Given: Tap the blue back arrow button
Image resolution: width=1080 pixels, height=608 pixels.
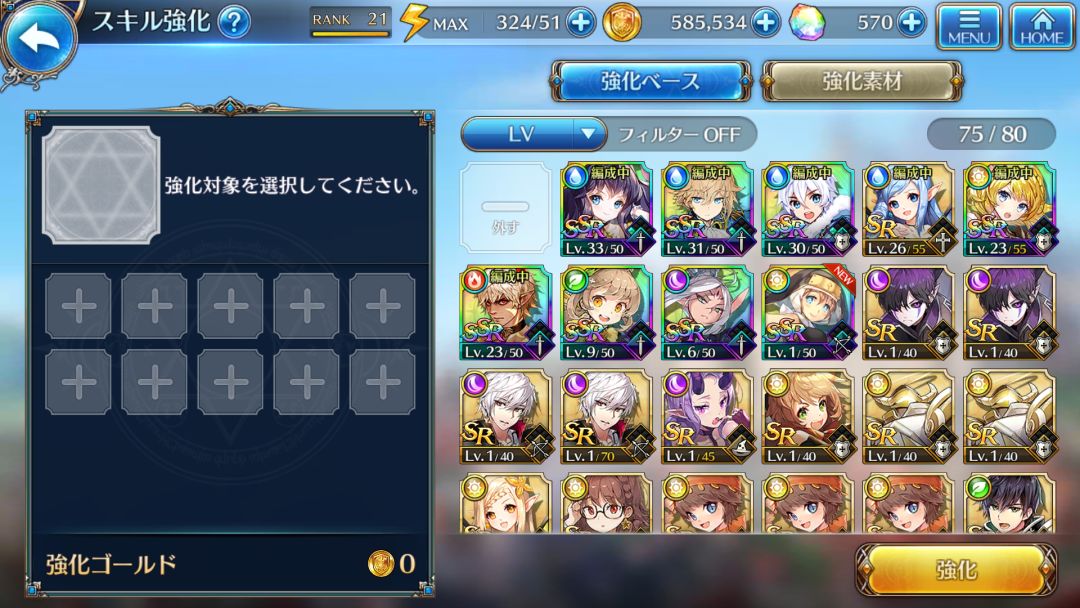Looking at the screenshot, I should [37, 38].
